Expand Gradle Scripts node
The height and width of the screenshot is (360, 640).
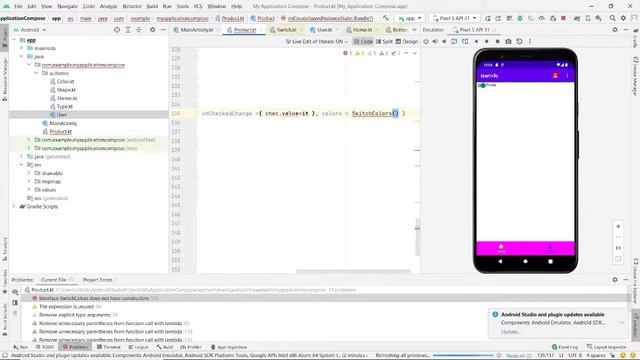pos(14,207)
